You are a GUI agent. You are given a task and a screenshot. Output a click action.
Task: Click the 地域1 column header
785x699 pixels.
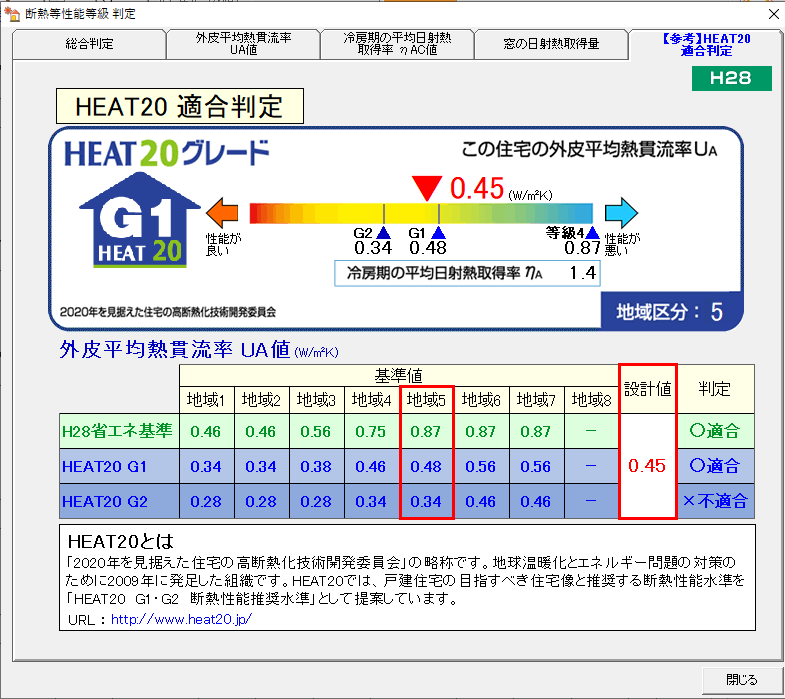pyautogui.click(x=206, y=400)
